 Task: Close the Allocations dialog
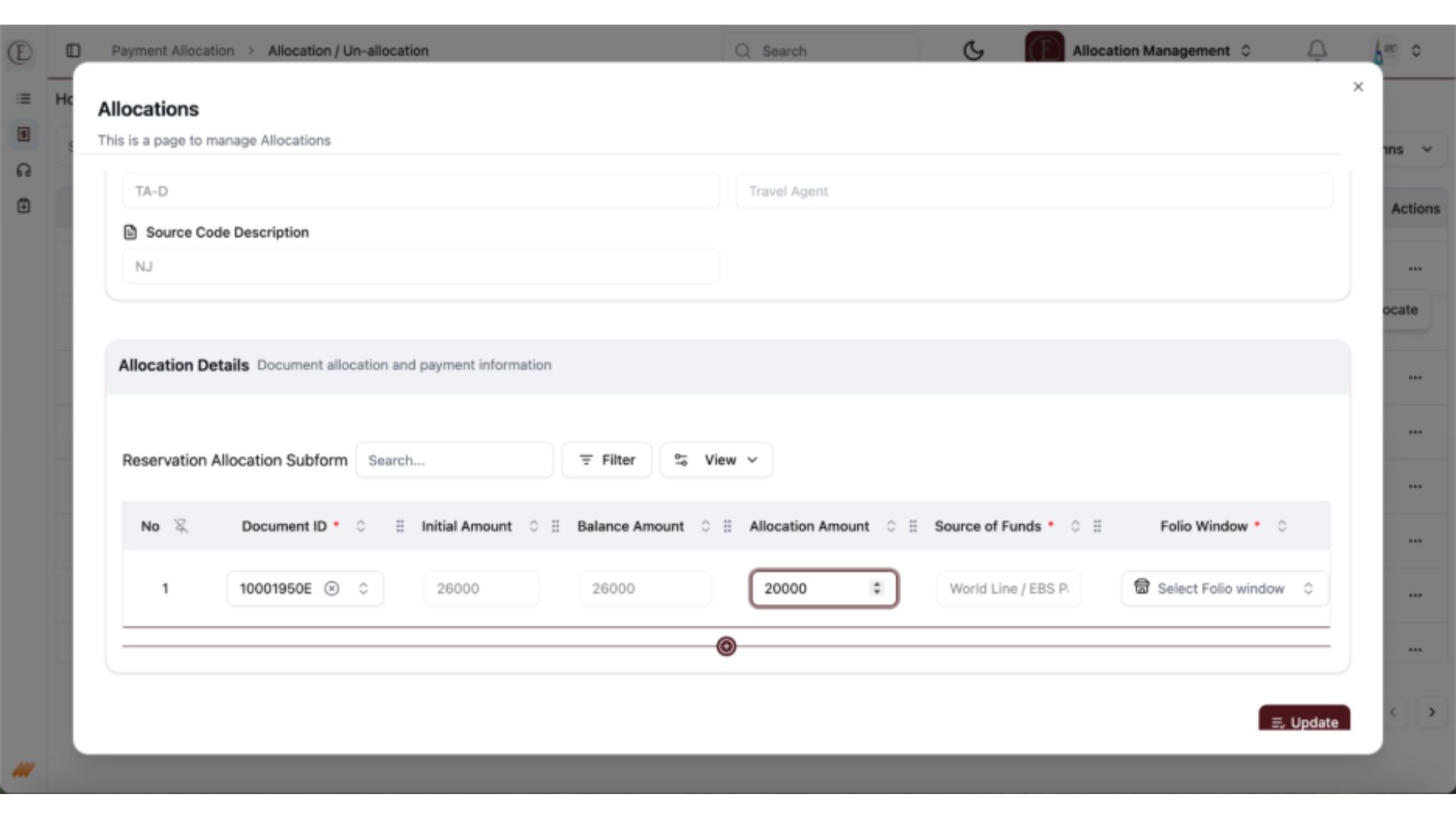pyautogui.click(x=1357, y=87)
